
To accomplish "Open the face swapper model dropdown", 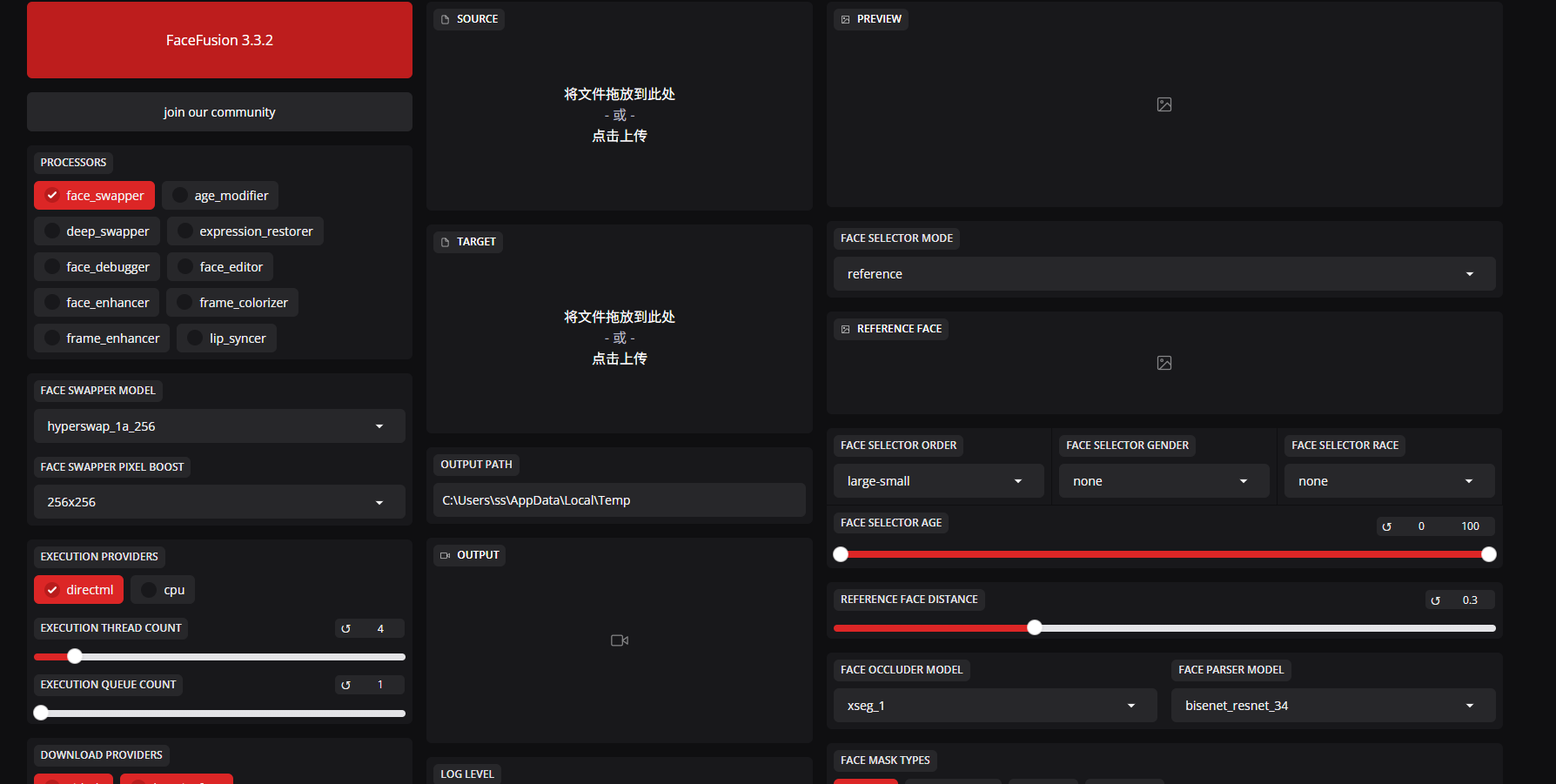I will (x=219, y=426).
